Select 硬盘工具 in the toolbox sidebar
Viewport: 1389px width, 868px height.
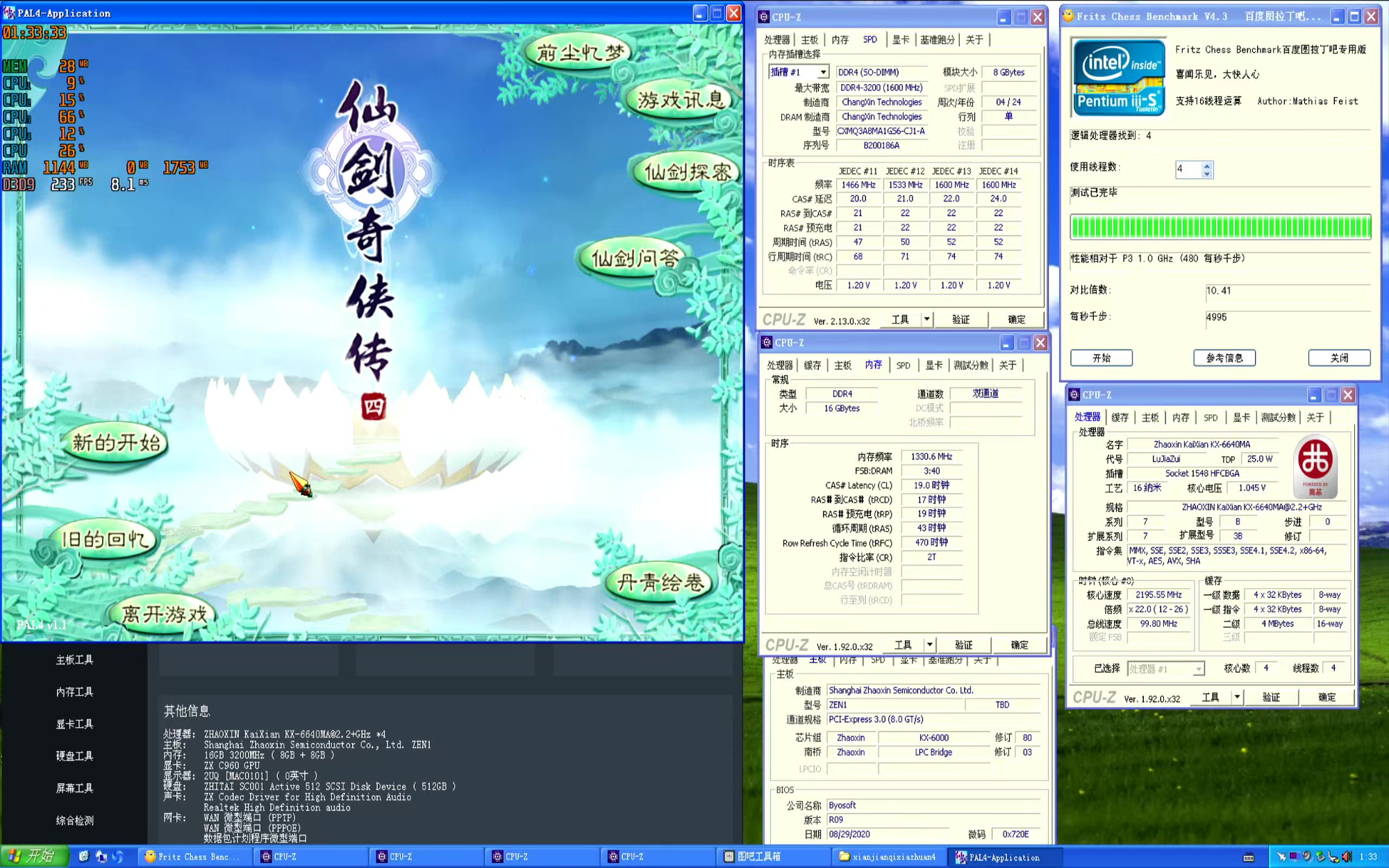click(74, 756)
